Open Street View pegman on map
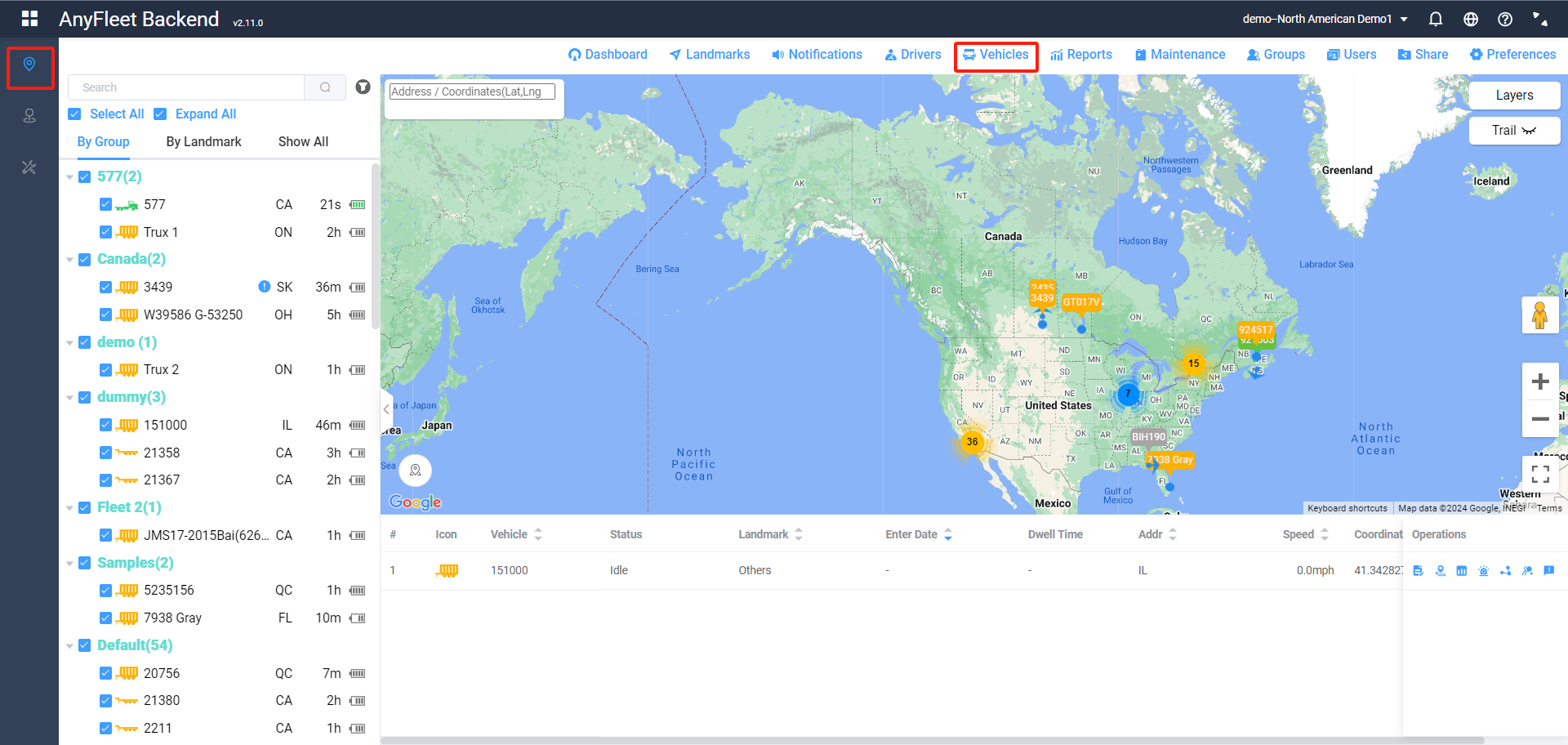The height and width of the screenshot is (745, 1568). [1540, 315]
